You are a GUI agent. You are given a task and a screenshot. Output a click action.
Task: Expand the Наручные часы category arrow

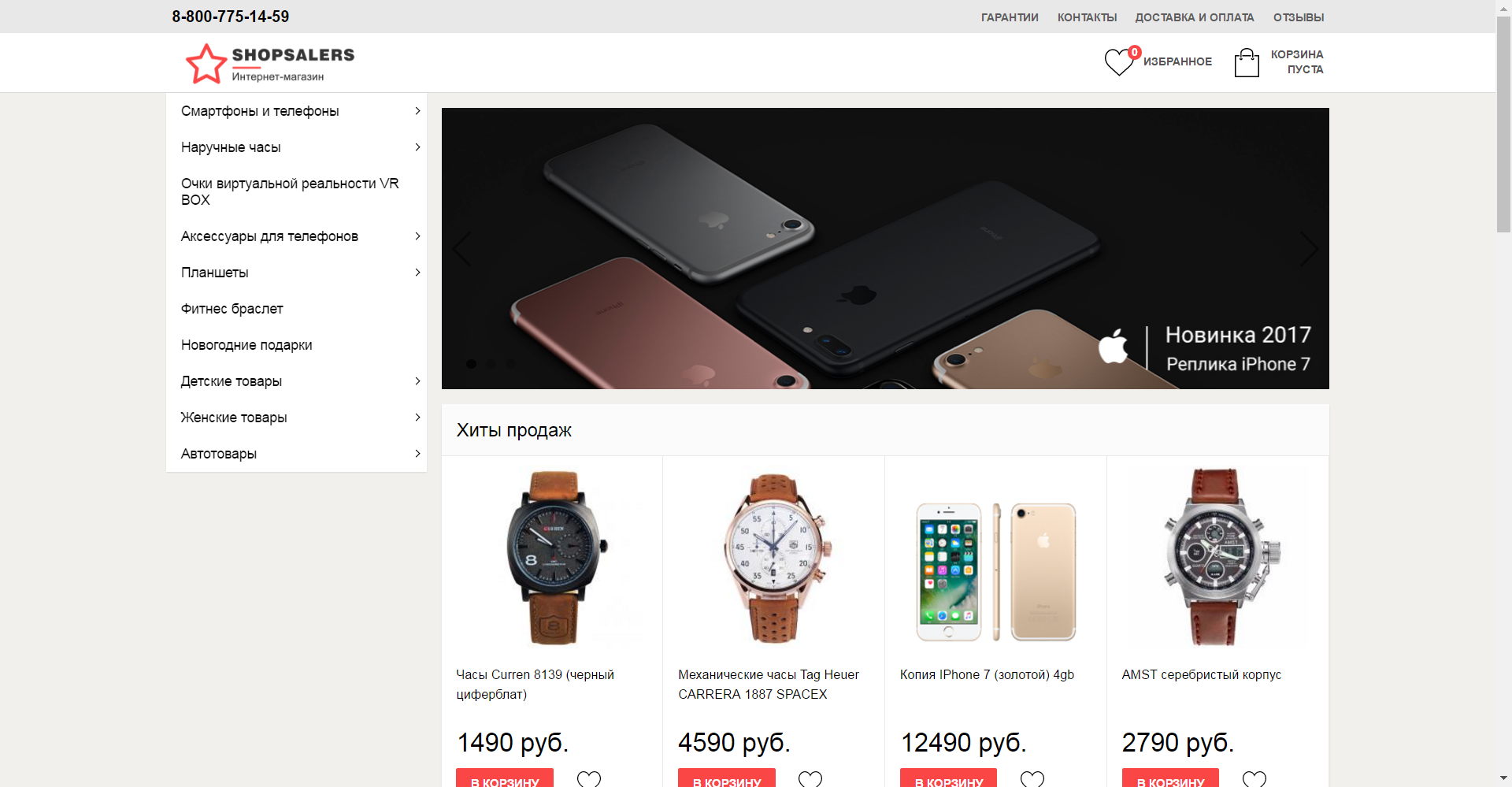417,147
